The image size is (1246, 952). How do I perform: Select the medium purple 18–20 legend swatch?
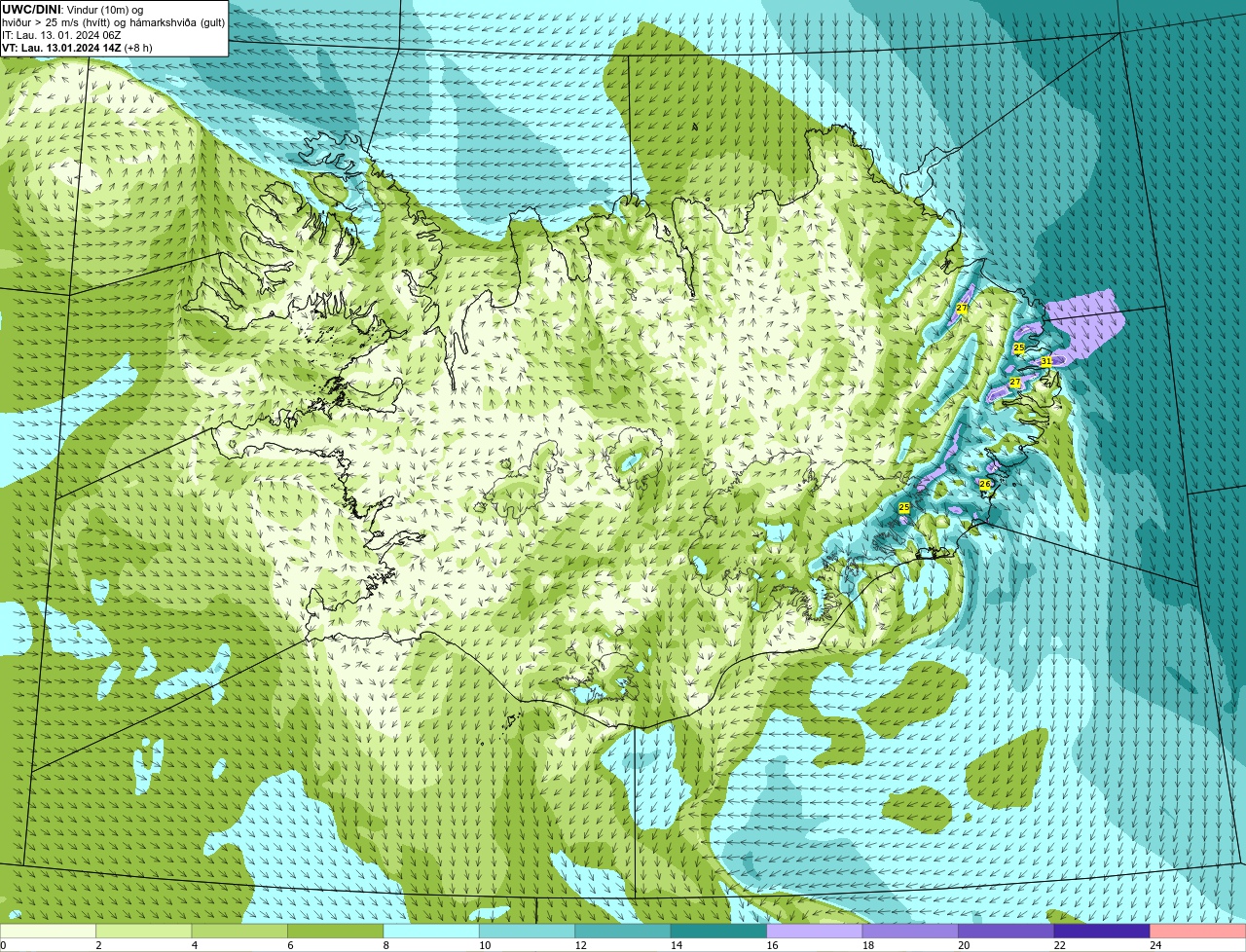pos(910,931)
